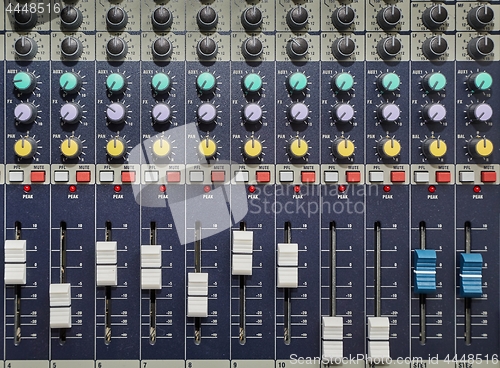Select the green AUX1 knob on channel 6
This screenshot has height=368, width=500.
click(115, 82)
